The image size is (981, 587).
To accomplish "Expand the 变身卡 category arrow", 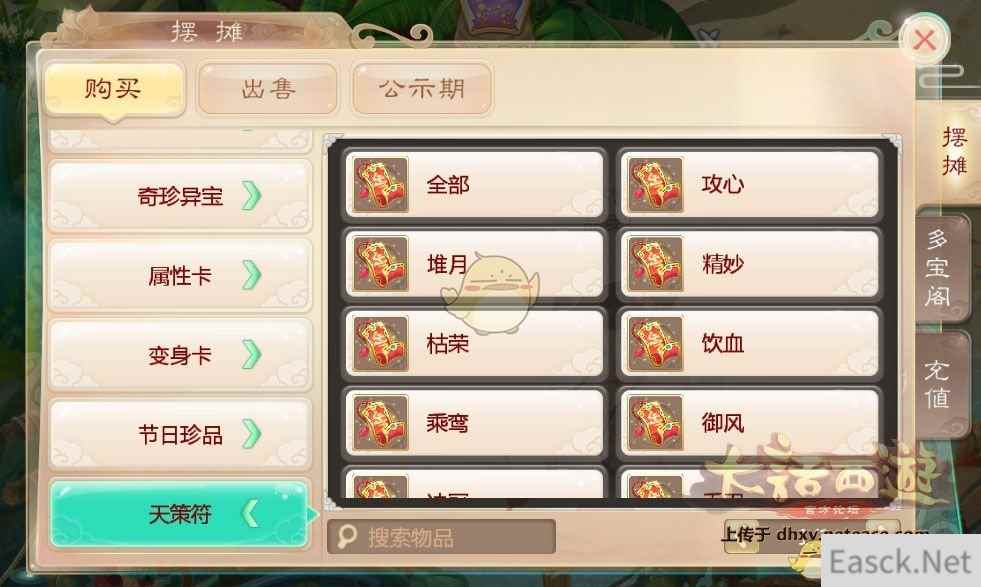I will coord(252,355).
